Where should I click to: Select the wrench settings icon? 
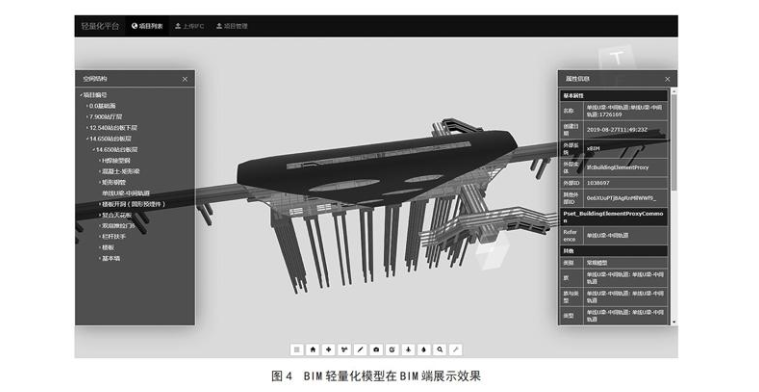click(x=455, y=349)
